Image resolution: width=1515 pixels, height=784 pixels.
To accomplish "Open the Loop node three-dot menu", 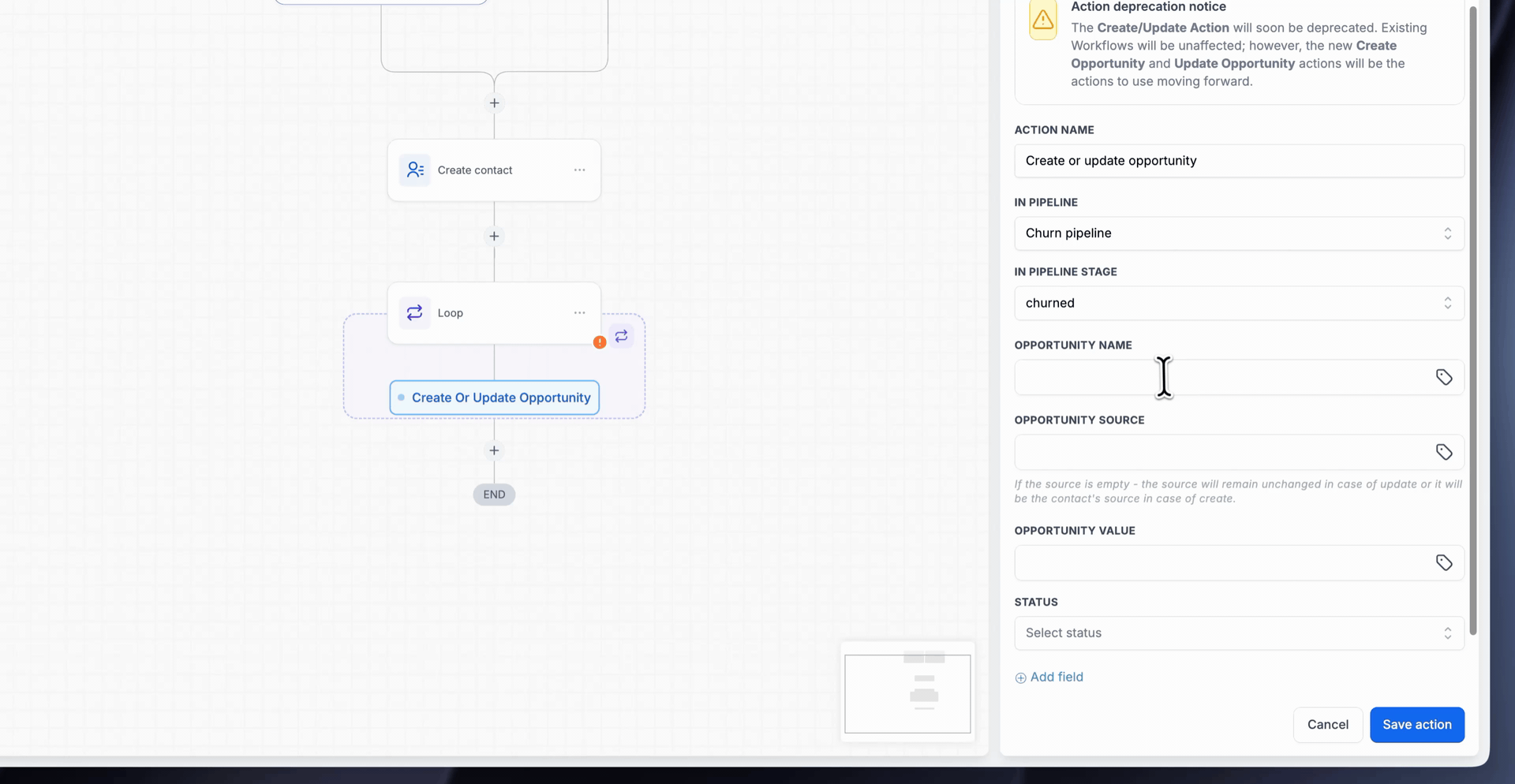I will tap(580, 313).
